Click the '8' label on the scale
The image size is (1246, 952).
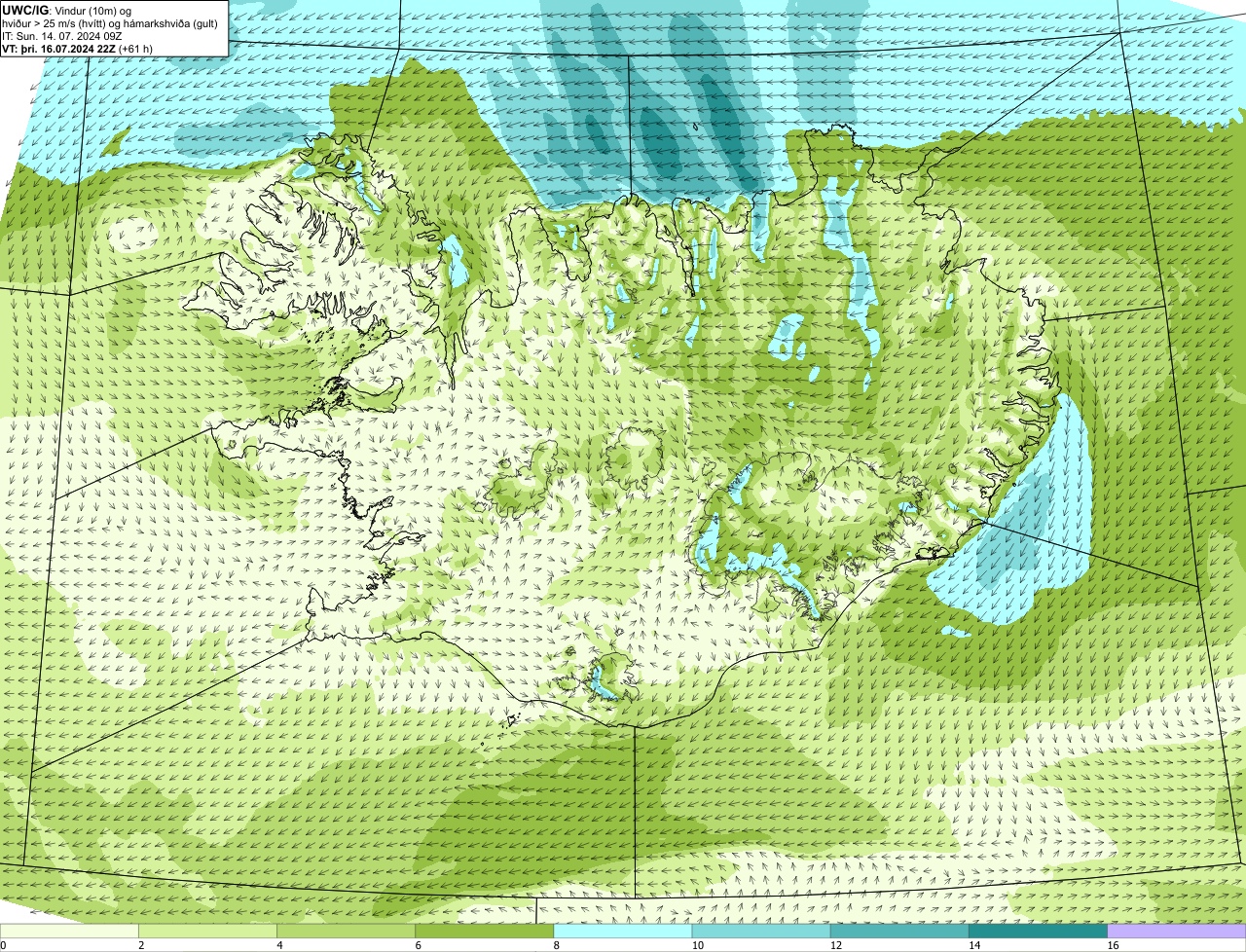[x=557, y=945]
